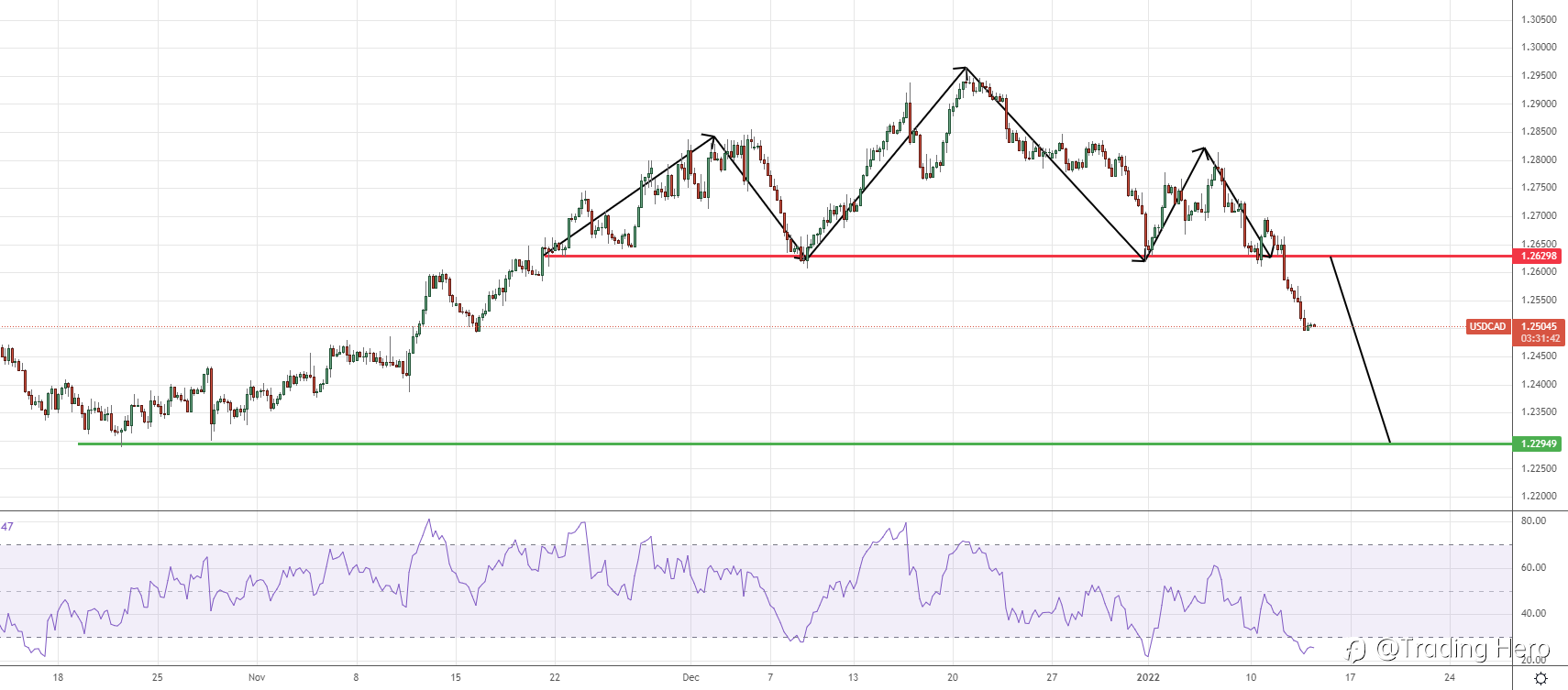This screenshot has height=690, width=1568.
Task: Click the RSI value 47 label
Action: tap(7, 527)
